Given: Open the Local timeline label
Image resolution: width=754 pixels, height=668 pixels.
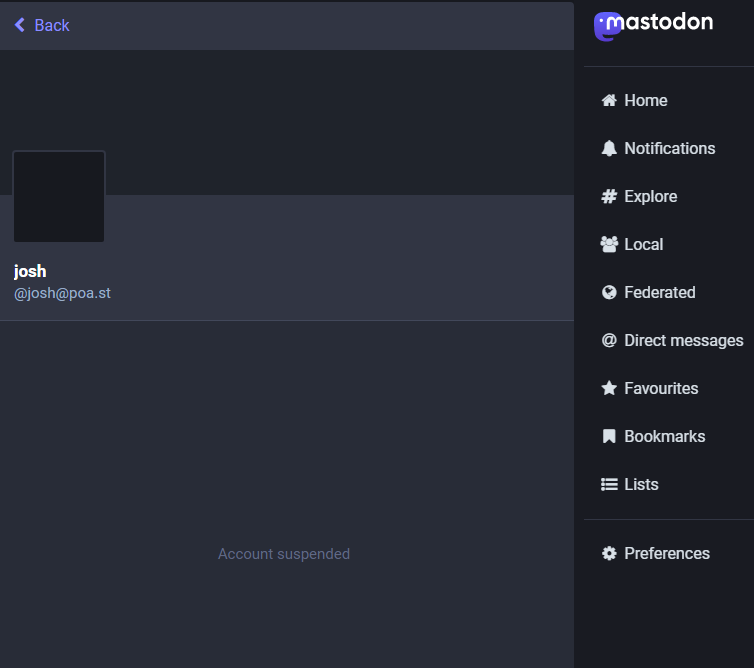Looking at the screenshot, I should pos(643,244).
